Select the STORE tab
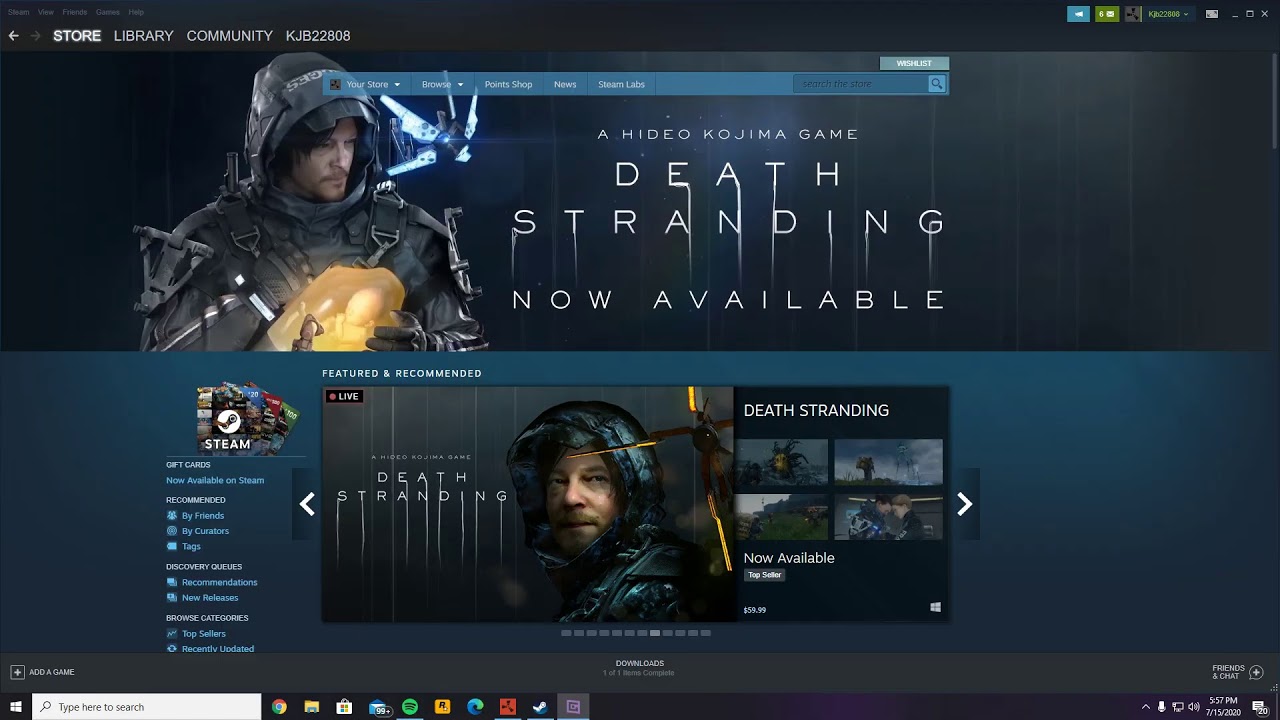Image resolution: width=1280 pixels, height=720 pixels. pyautogui.click(x=77, y=36)
